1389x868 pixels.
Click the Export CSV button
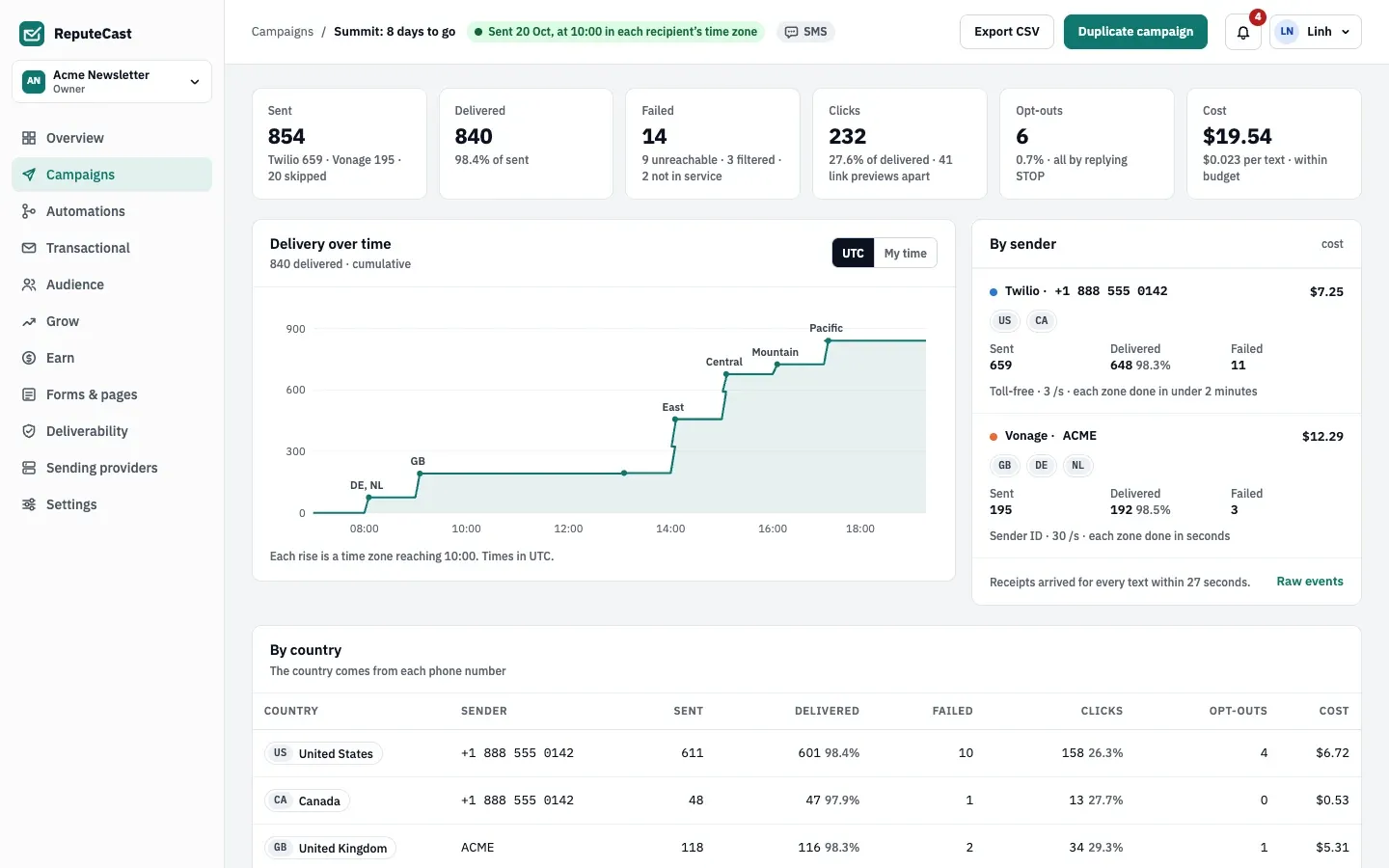tap(1007, 32)
